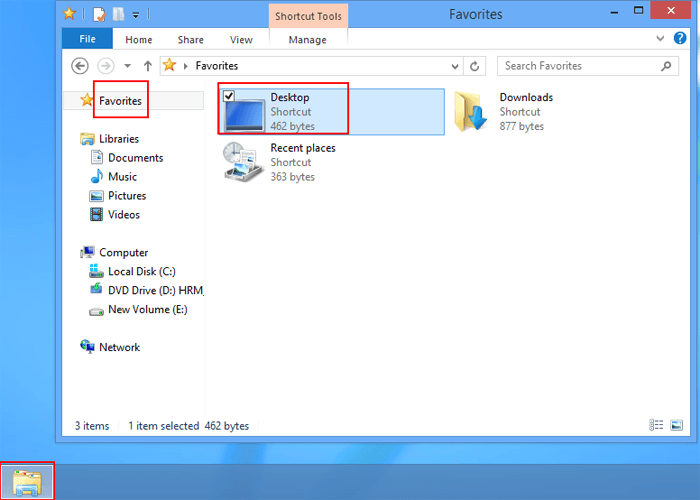Click the Network globe icon
The image size is (700, 500).
click(x=87, y=346)
